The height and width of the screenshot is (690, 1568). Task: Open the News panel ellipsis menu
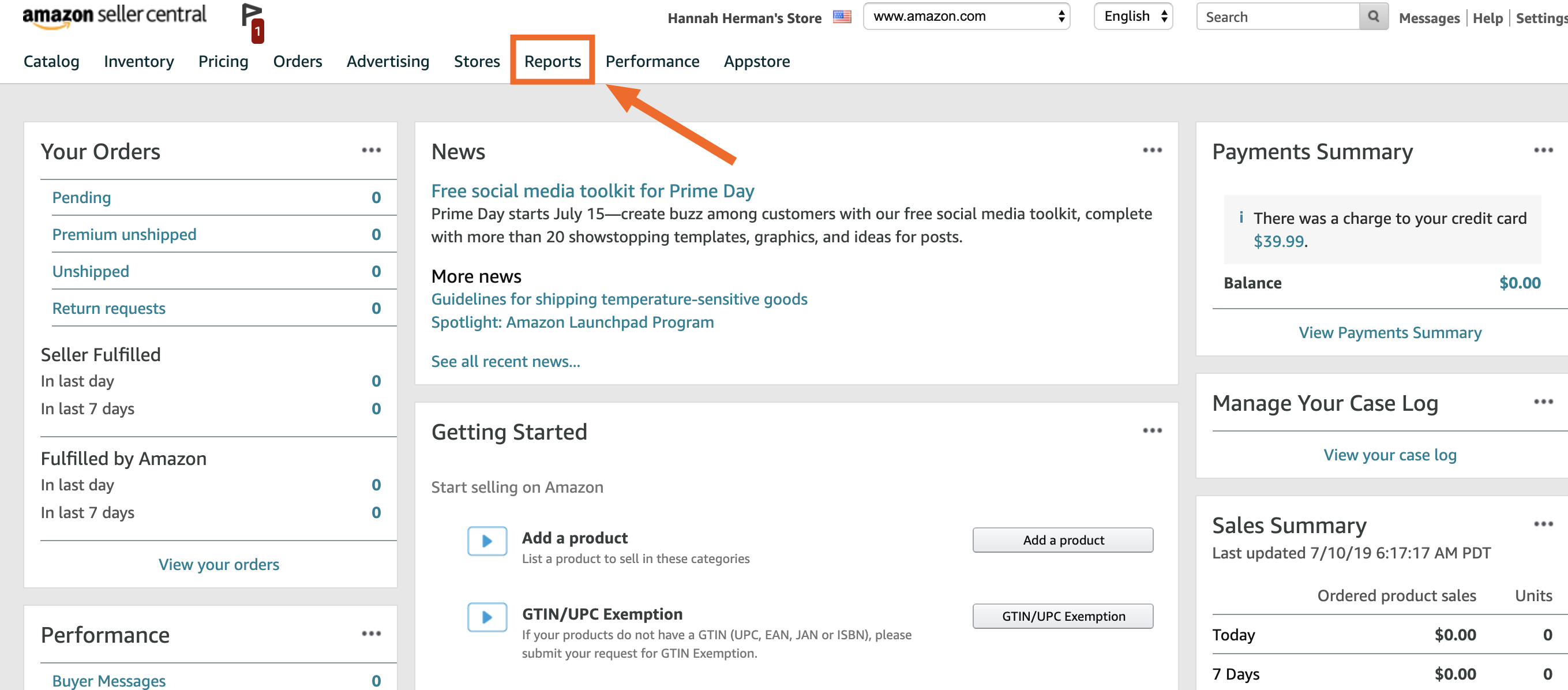(1153, 151)
